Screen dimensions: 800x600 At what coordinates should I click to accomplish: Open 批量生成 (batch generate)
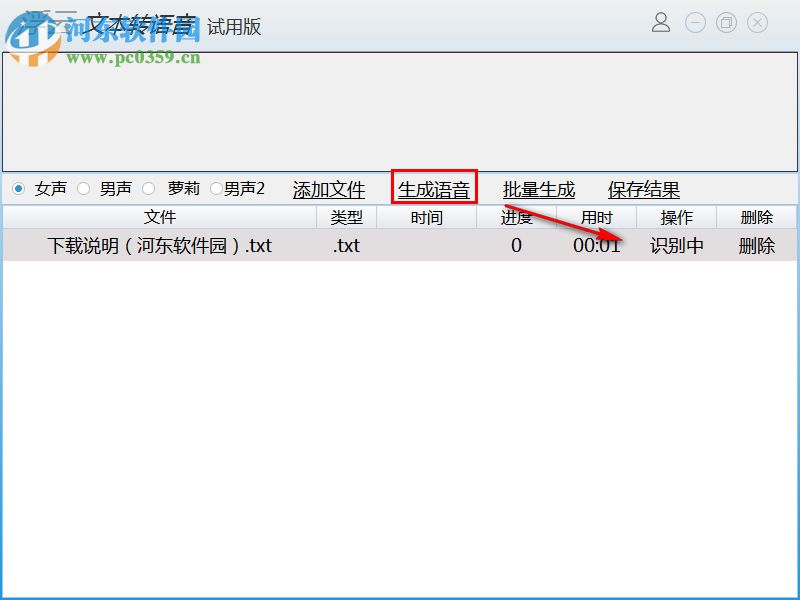tap(538, 188)
